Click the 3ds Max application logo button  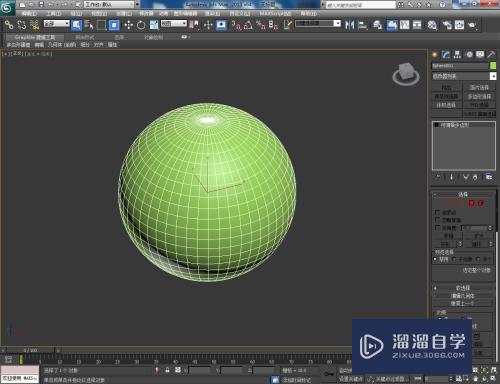7,8
